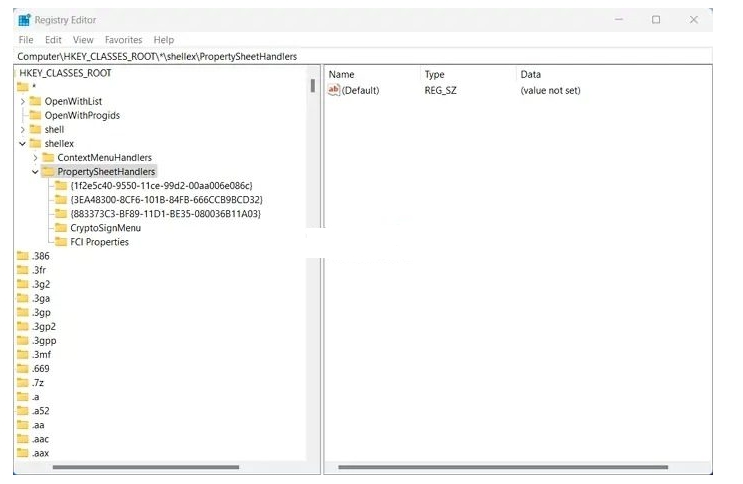Click the shell folder icon

(x=35, y=129)
